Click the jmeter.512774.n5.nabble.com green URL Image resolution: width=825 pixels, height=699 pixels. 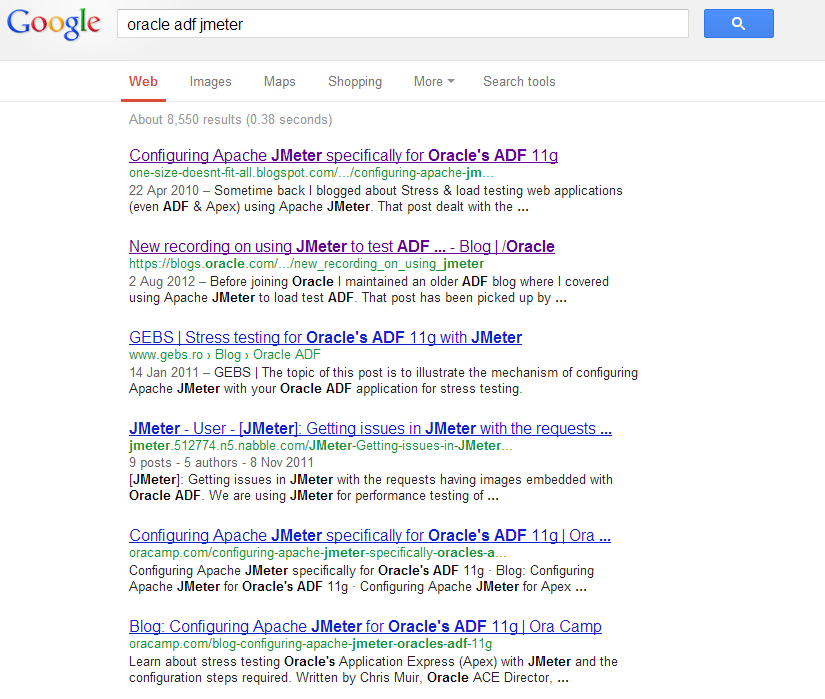coord(320,446)
